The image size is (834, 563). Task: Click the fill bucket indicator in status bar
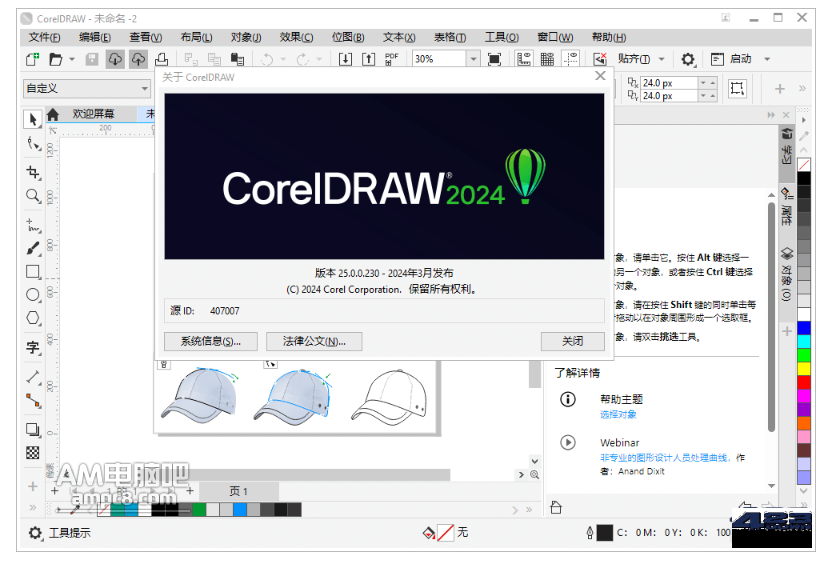pos(429,533)
